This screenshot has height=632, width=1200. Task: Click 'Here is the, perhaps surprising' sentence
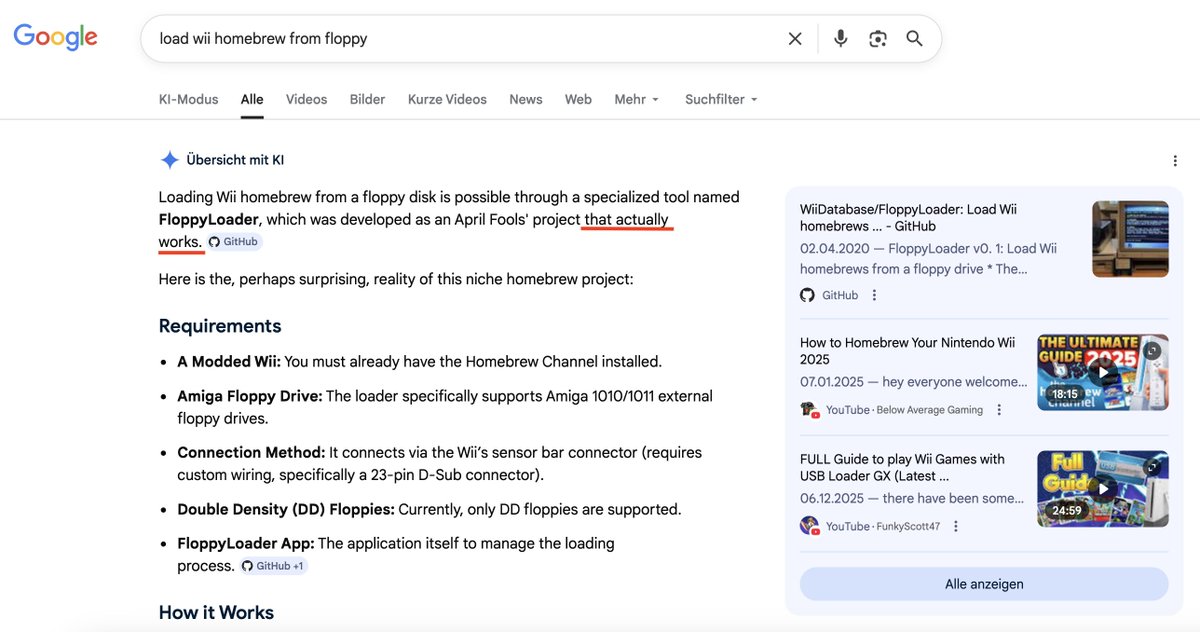(396, 279)
